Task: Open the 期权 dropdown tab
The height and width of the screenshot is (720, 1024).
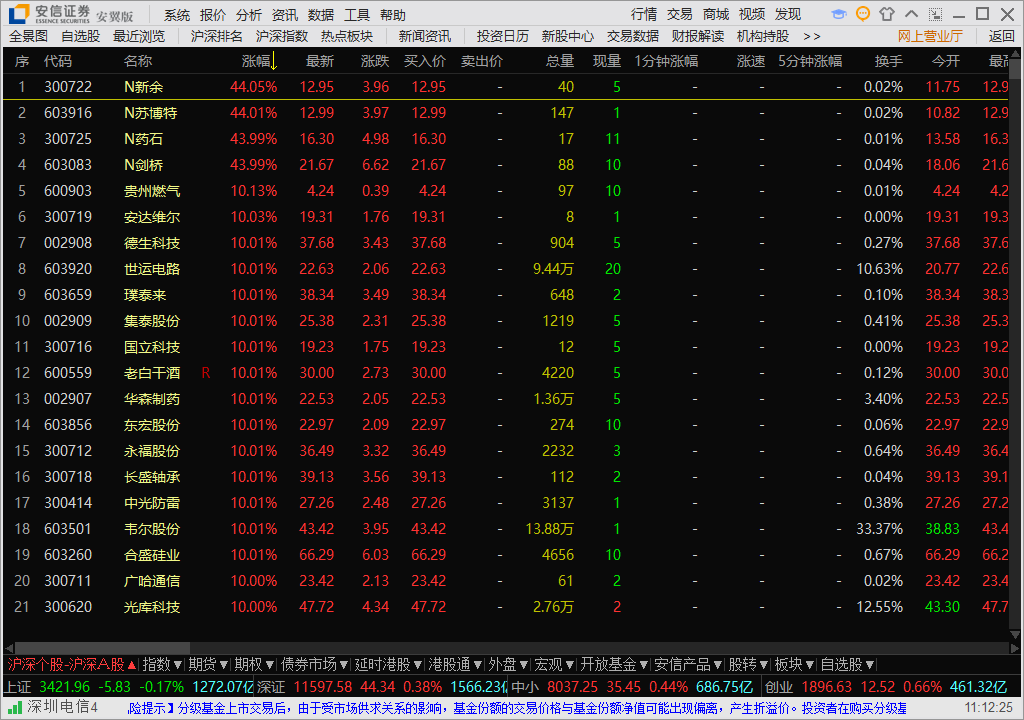Action: tap(254, 664)
